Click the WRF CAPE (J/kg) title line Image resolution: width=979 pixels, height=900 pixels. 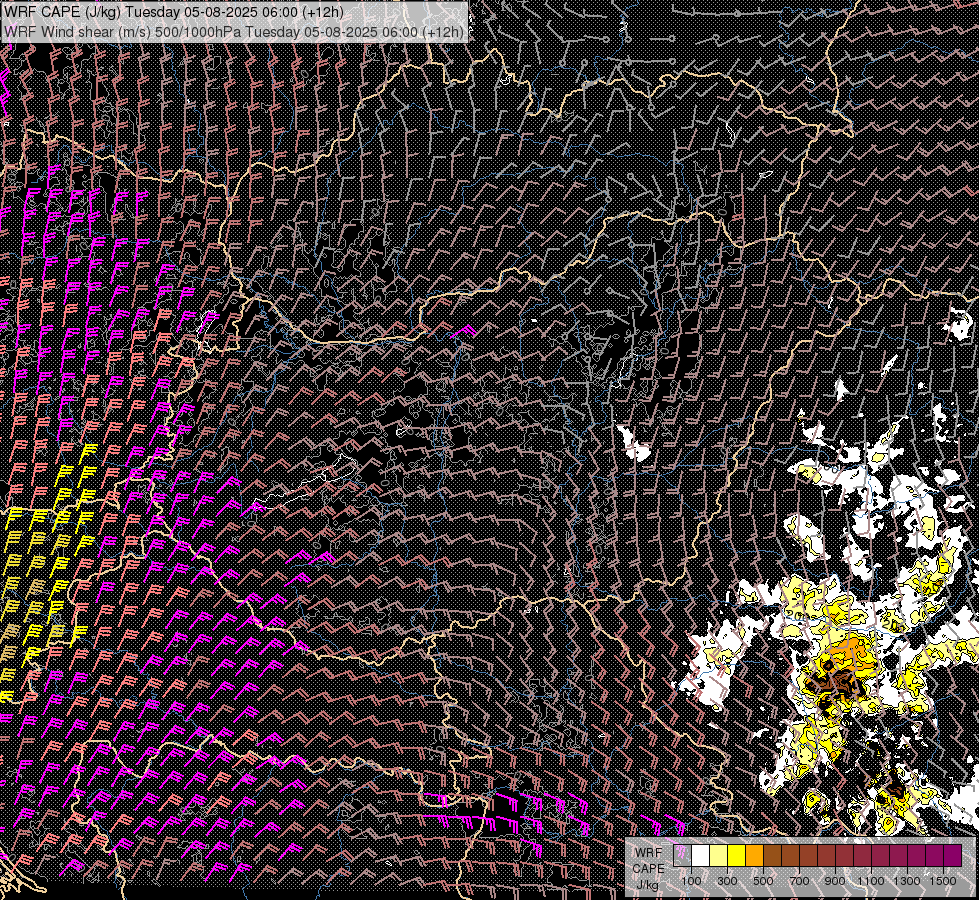[x=175, y=12]
